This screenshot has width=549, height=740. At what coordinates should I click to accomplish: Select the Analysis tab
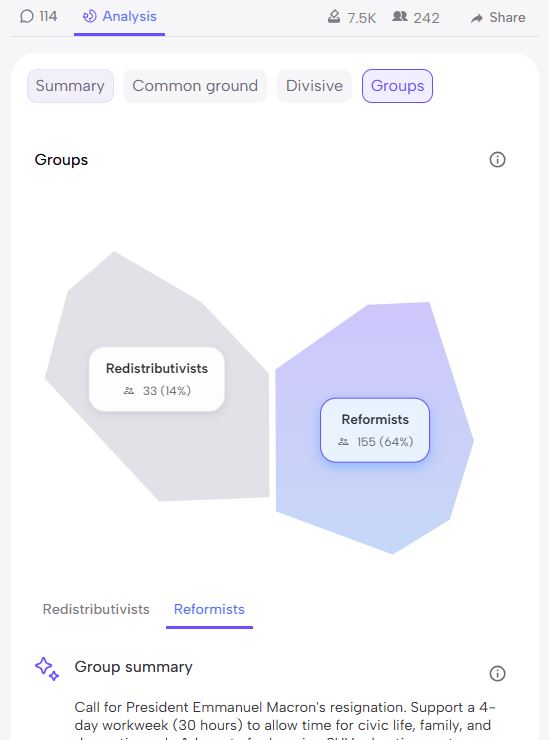pyautogui.click(x=119, y=17)
